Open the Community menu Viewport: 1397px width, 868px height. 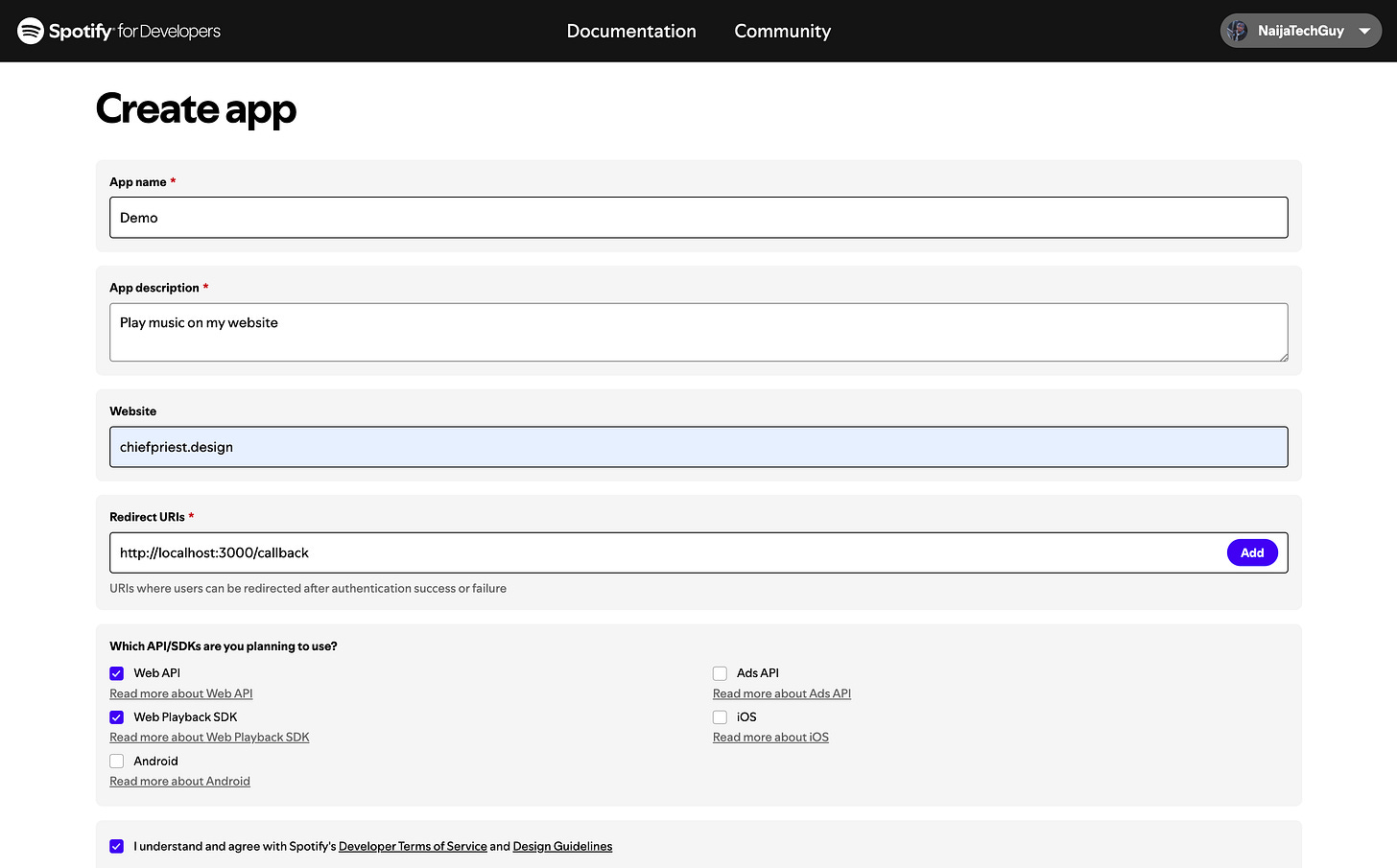click(x=783, y=31)
